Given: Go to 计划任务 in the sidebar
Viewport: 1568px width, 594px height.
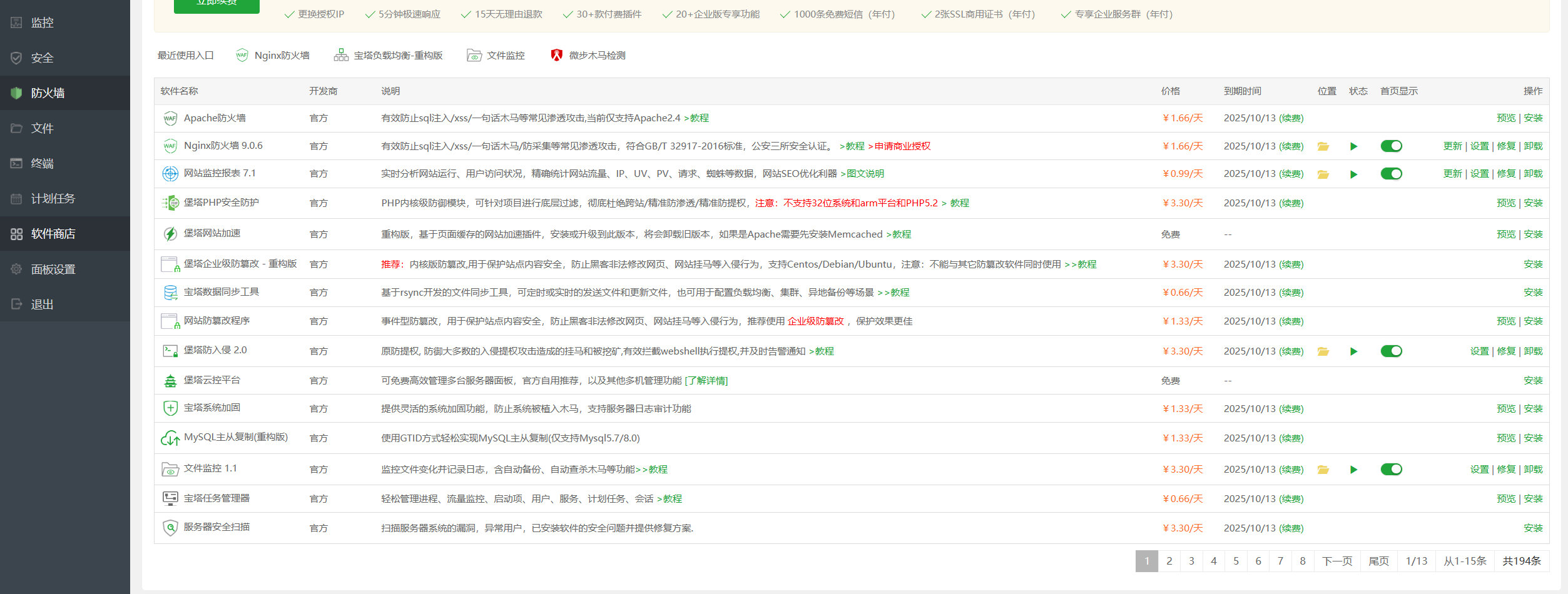Looking at the screenshot, I should 65,199.
